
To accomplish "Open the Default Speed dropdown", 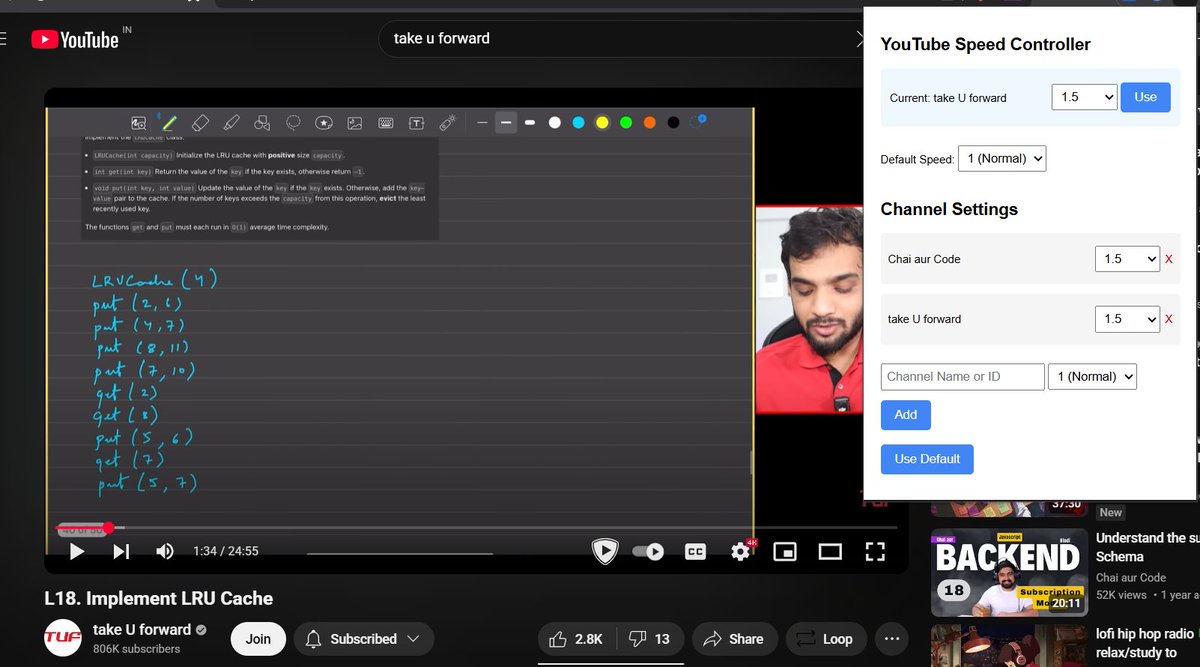I will pyautogui.click(x=1001, y=159).
